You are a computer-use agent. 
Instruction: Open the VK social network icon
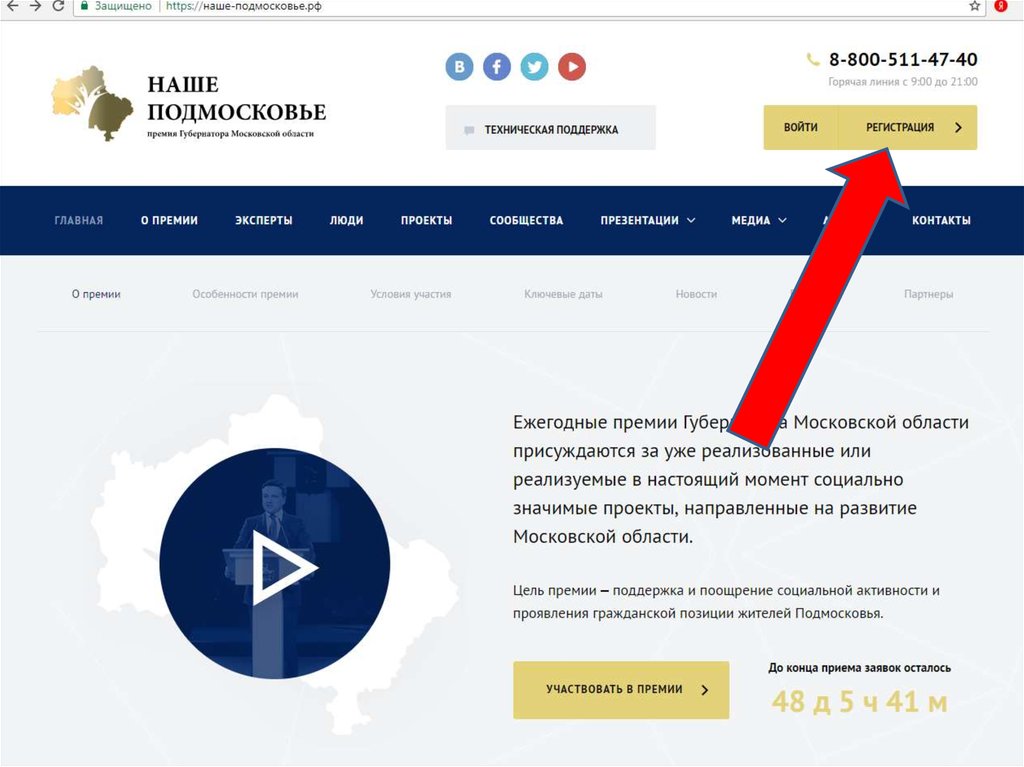pos(459,67)
